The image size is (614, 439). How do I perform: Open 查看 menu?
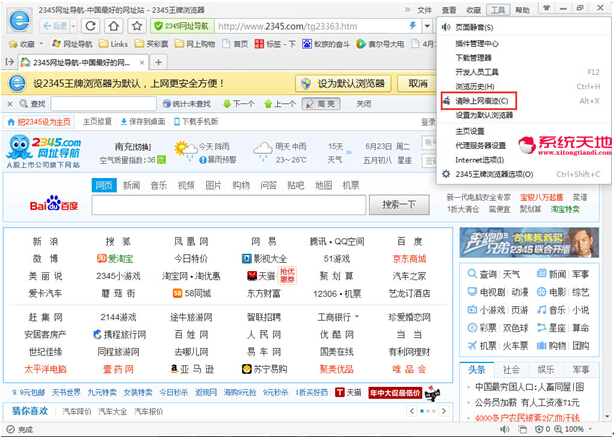click(x=449, y=10)
